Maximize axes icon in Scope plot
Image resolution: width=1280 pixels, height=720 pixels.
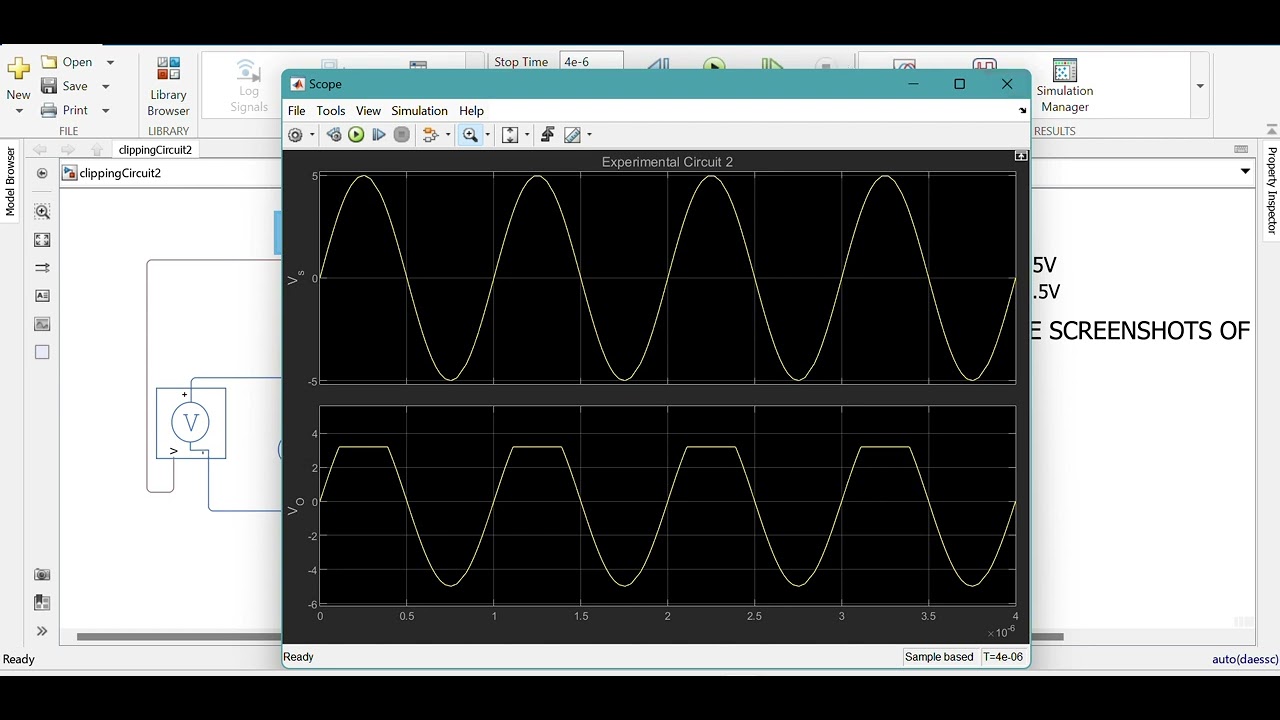(1020, 156)
